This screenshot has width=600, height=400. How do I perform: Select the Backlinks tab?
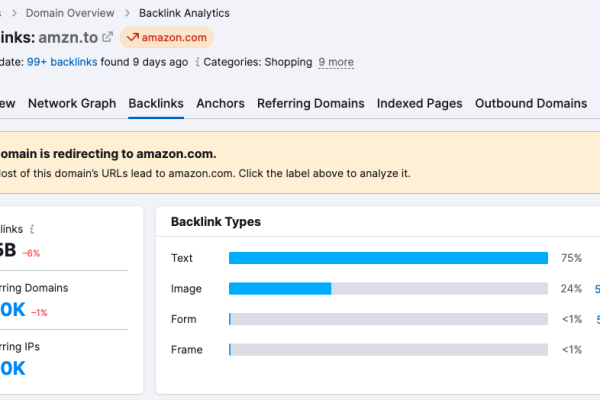pyautogui.click(x=156, y=103)
